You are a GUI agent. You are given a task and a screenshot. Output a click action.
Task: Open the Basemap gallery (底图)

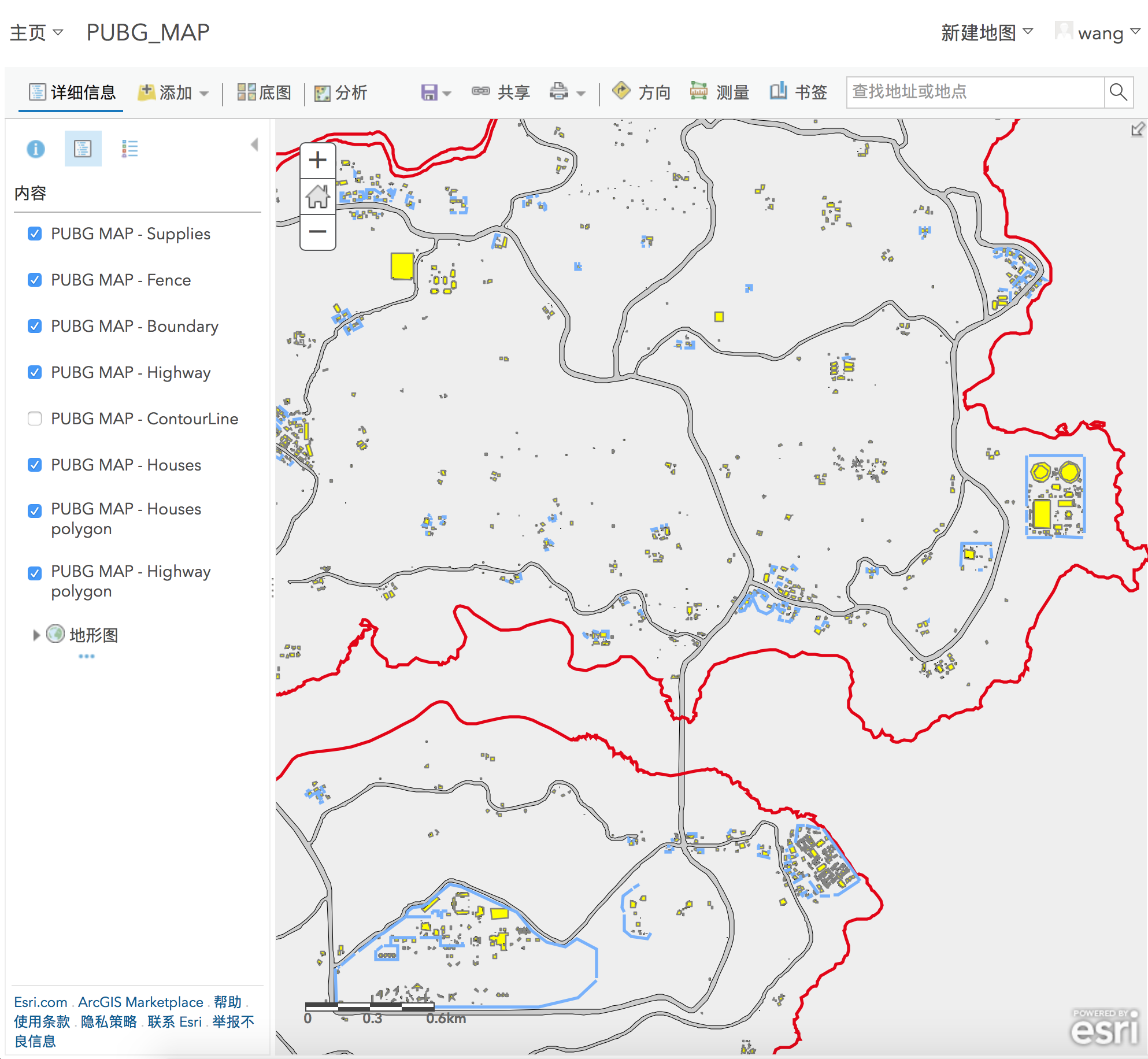tap(264, 92)
